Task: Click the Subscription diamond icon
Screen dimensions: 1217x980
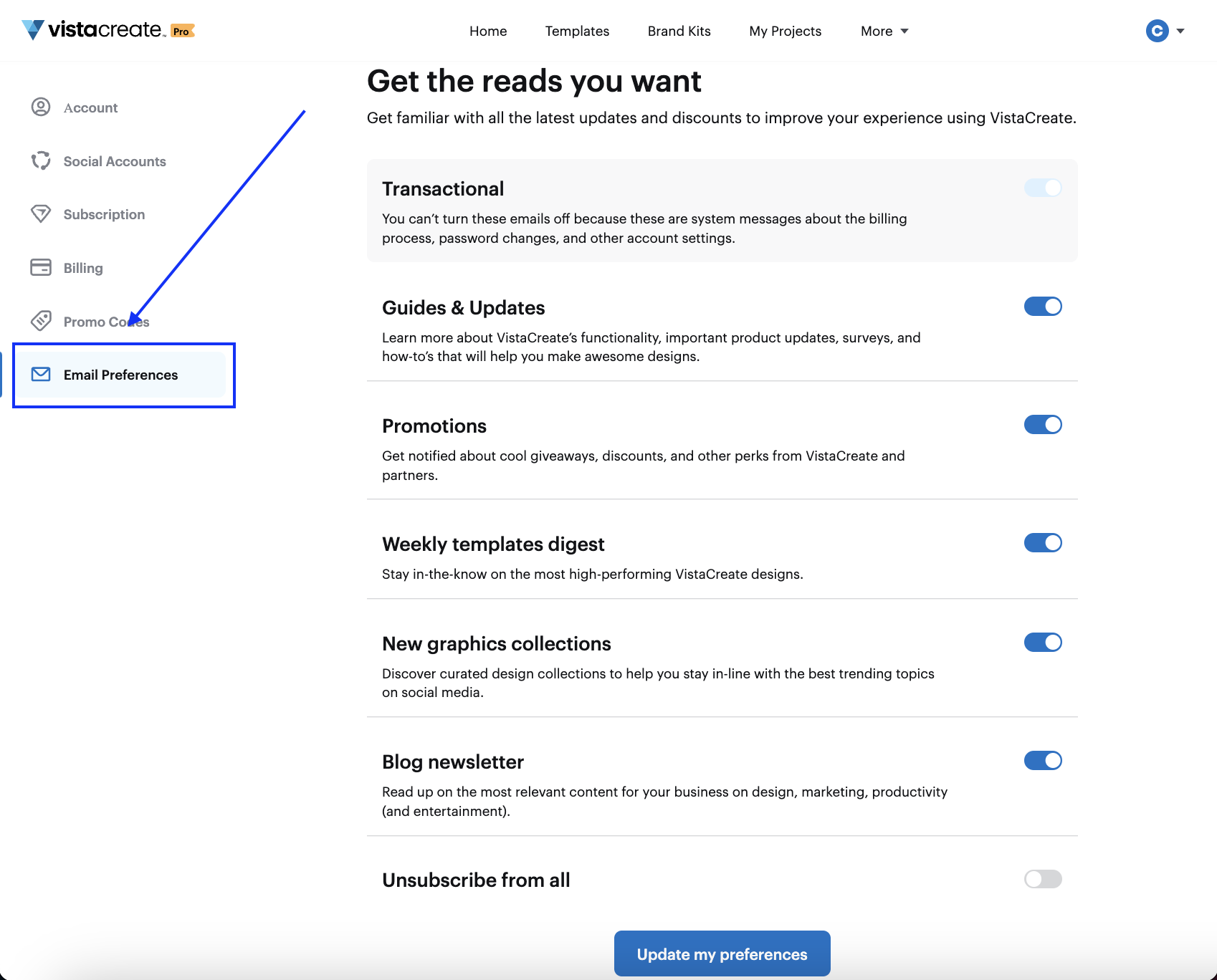Action: (41, 213)
